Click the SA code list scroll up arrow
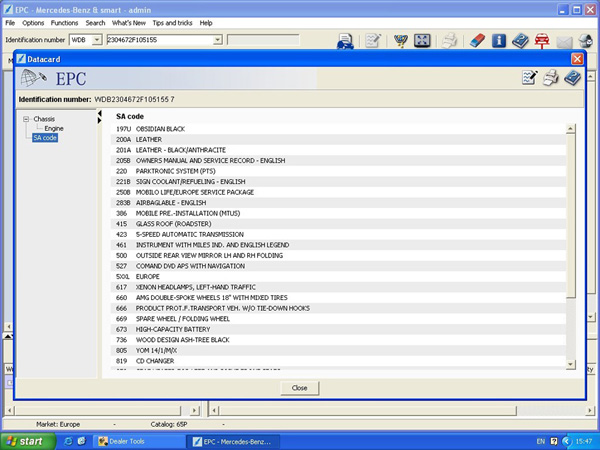 (x=570, y=129)
